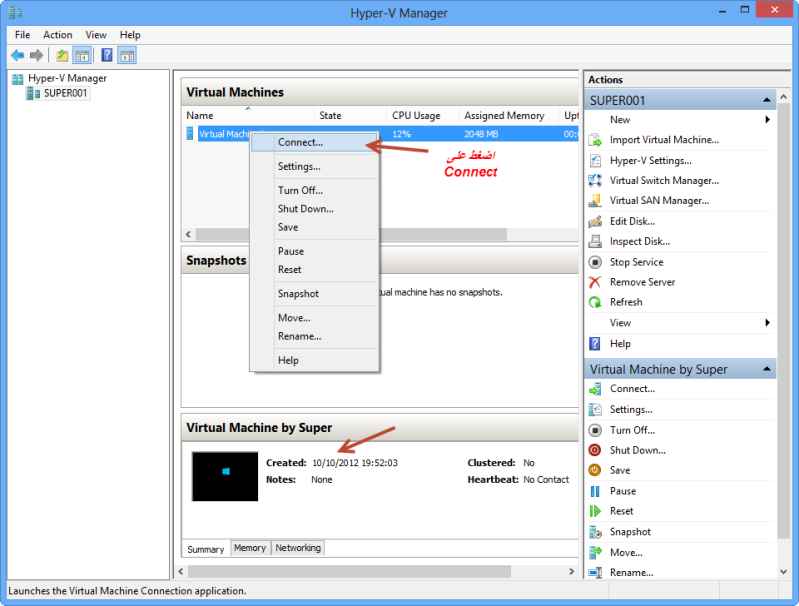Click the Import Virtual Machine icon
Image resolution: width=799 pixels, height=606 pixels.
click(x=595, y=140)
